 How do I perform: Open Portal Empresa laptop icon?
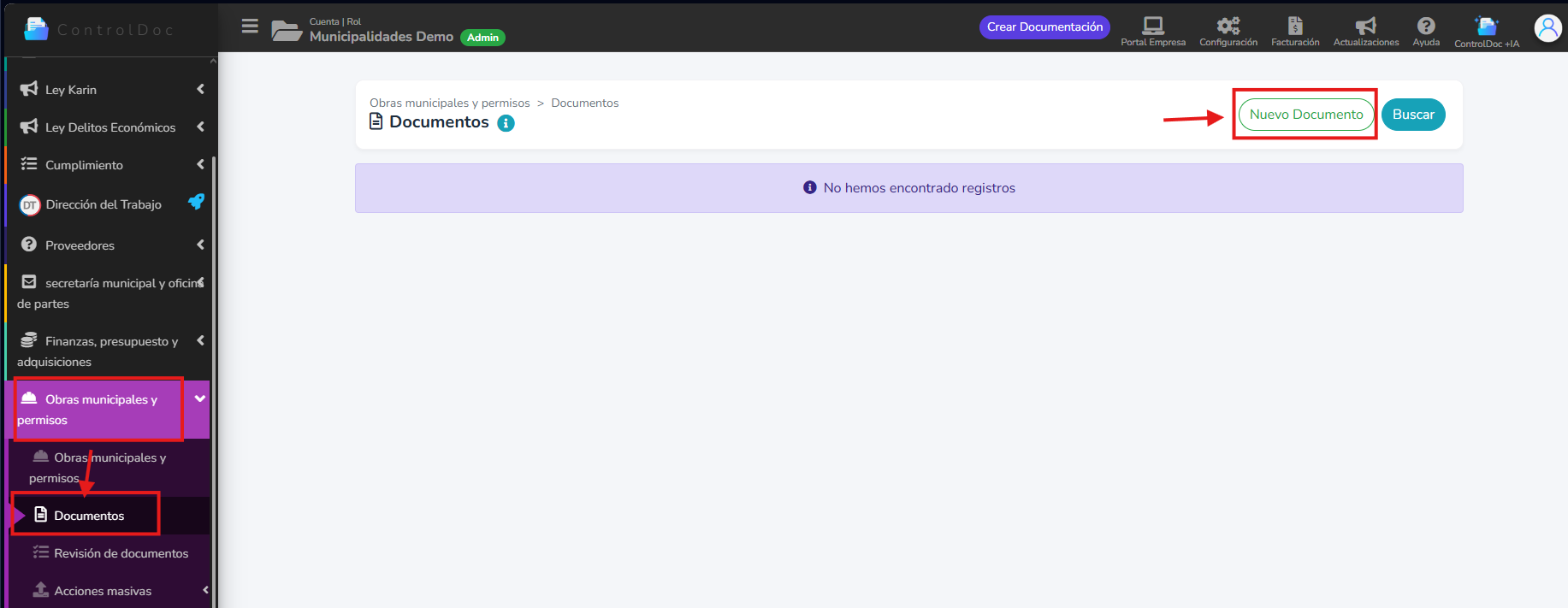(1153, 26)
